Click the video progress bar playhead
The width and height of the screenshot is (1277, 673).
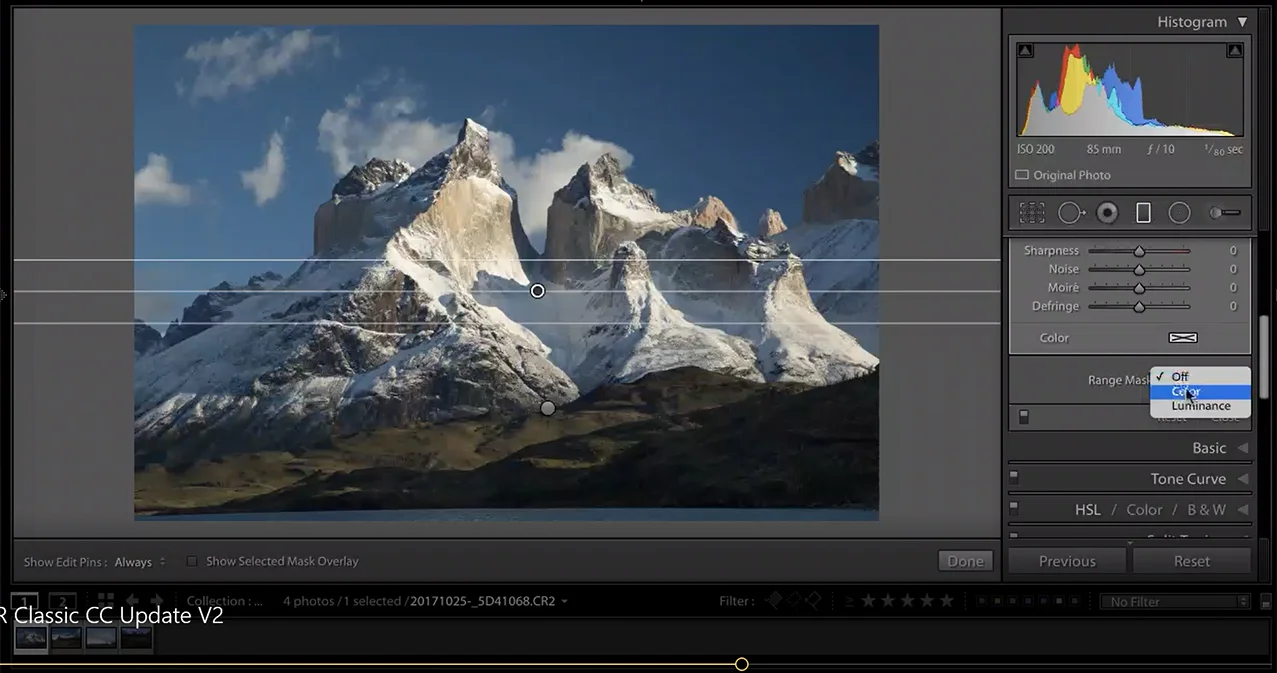pos(742,664)
